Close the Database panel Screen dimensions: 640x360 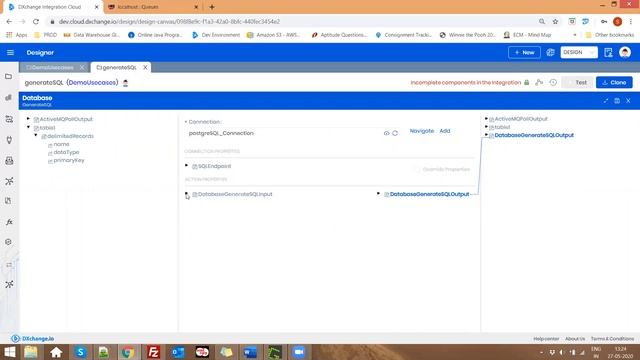[628, 100]
